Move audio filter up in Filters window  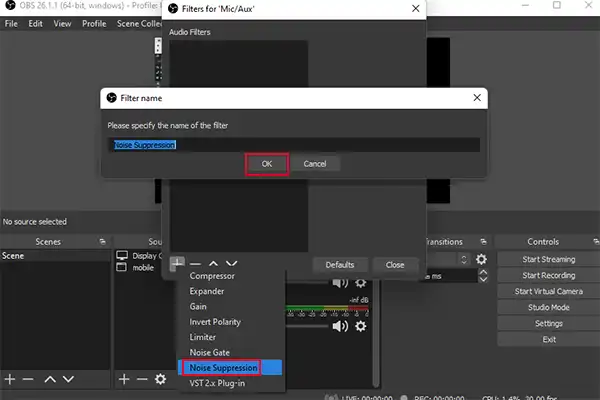214,264
